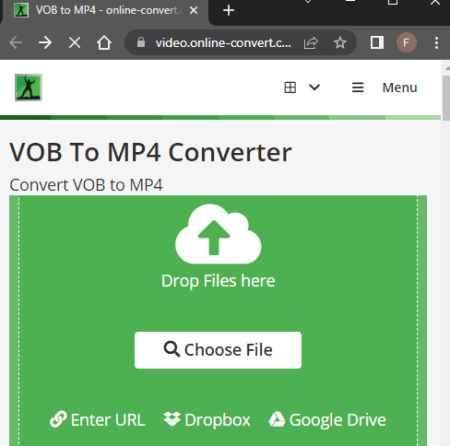Click the address bar URL text
450x446 pixels.
[223, 43]
